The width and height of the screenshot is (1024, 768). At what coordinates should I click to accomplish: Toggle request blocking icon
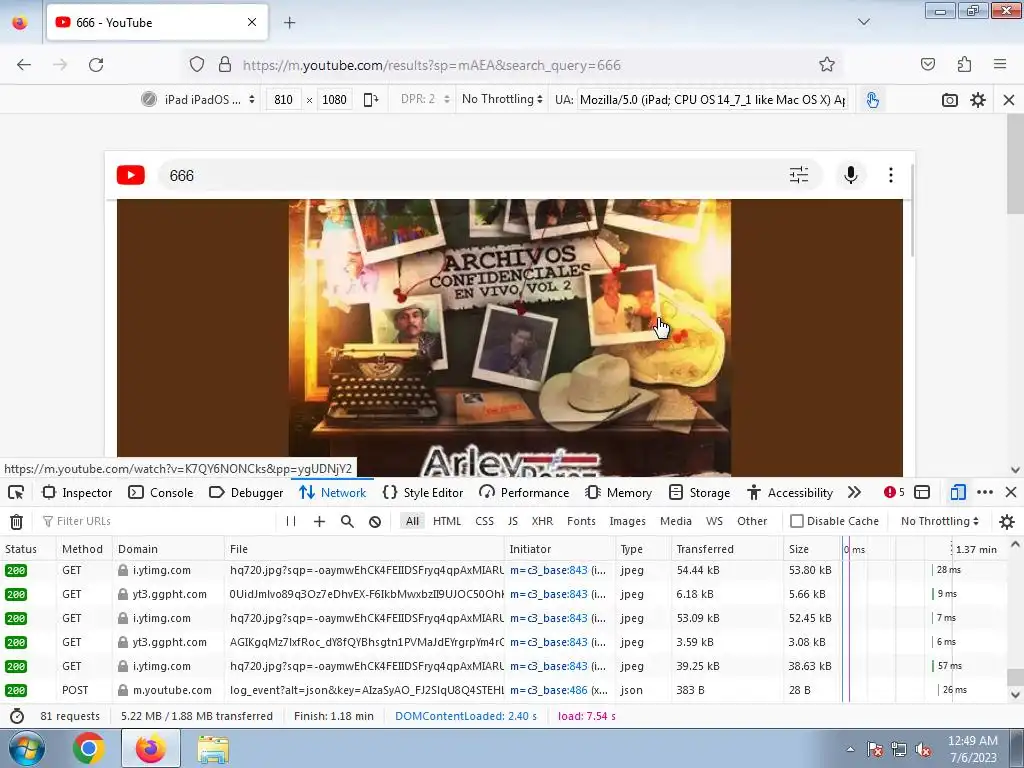(375, 521)
